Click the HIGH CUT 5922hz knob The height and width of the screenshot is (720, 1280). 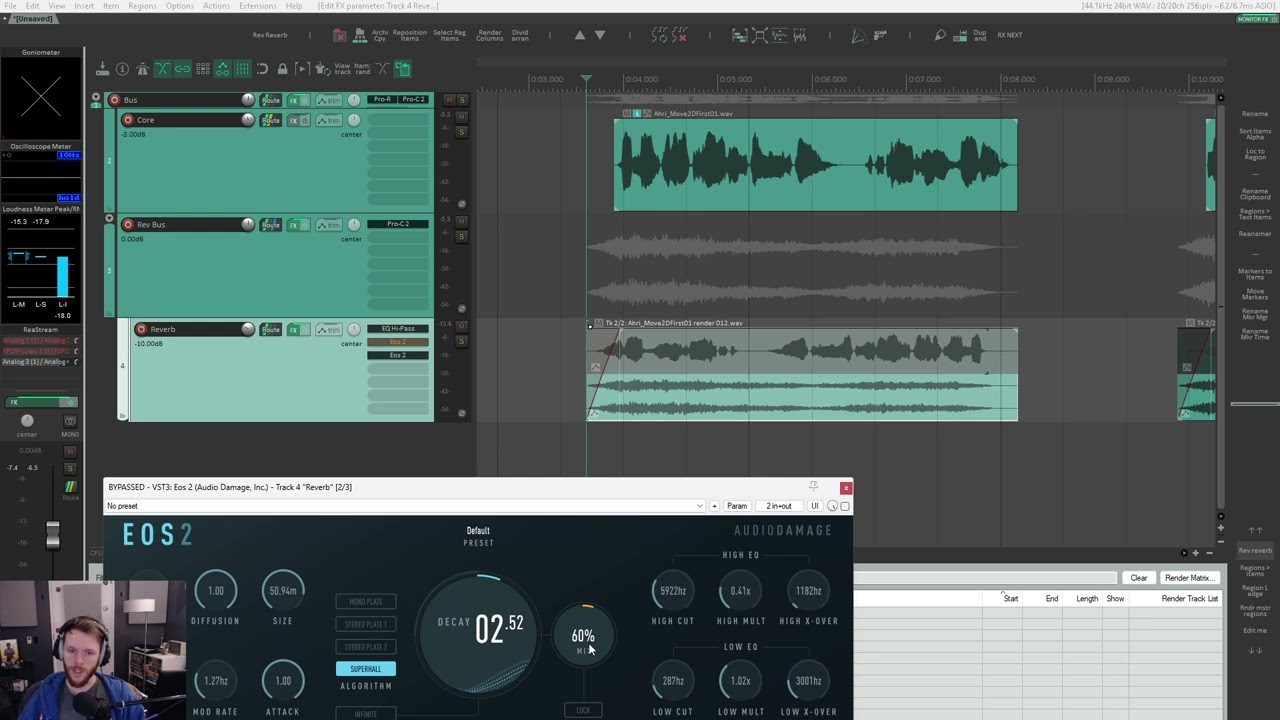673,591
